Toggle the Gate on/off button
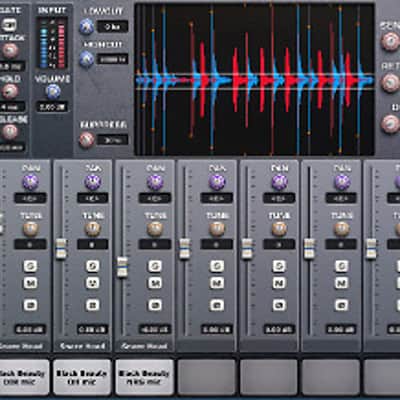400x400 pixels. [9, 25]
